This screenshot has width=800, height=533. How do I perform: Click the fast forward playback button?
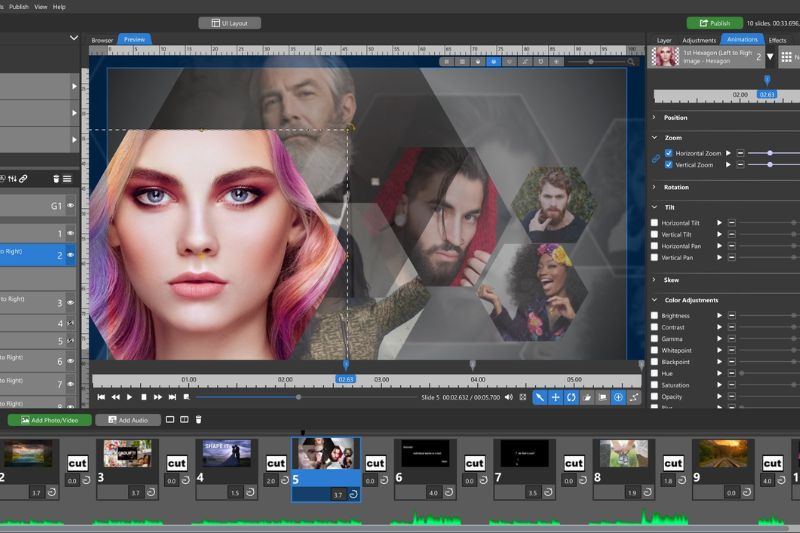coord(158,397)
